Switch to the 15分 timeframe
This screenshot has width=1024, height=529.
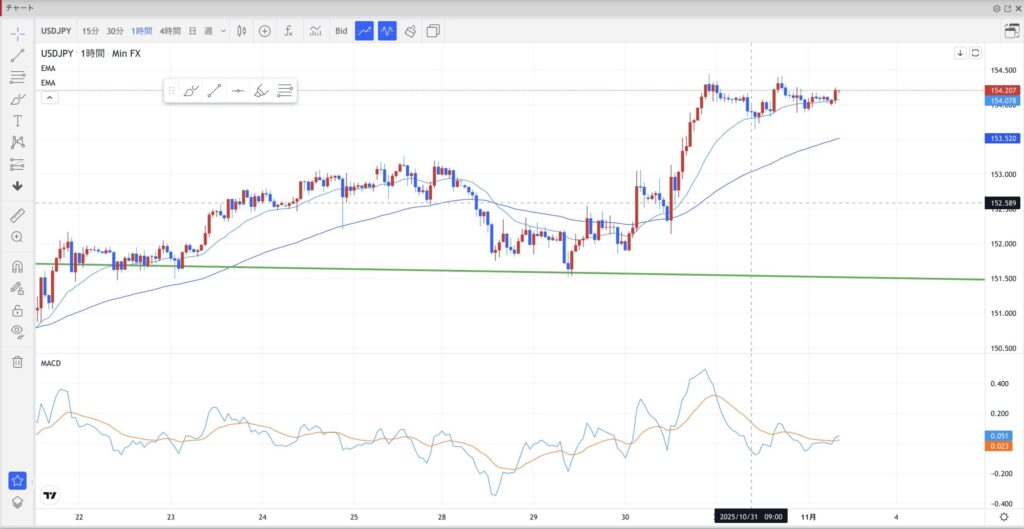[x=90, y=31]
